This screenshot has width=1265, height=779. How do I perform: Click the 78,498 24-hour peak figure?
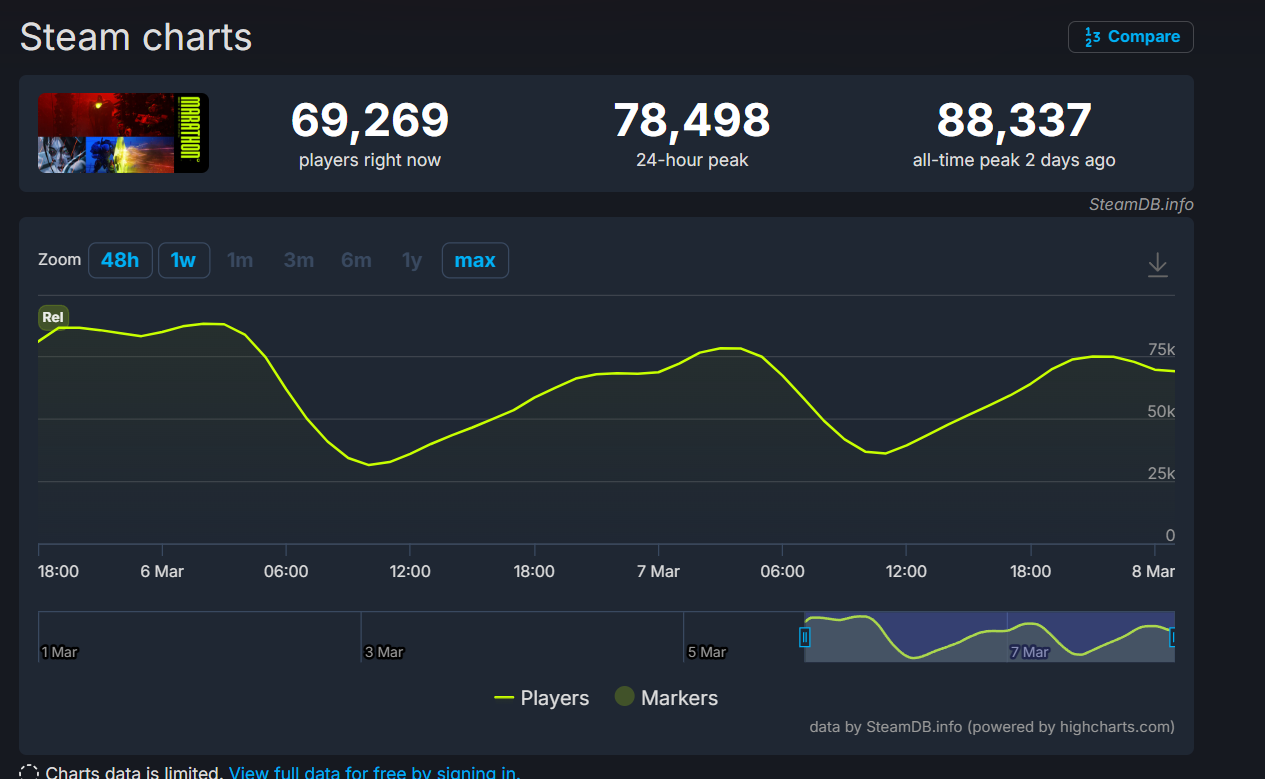pyautogui.click(x=692, y=121)
